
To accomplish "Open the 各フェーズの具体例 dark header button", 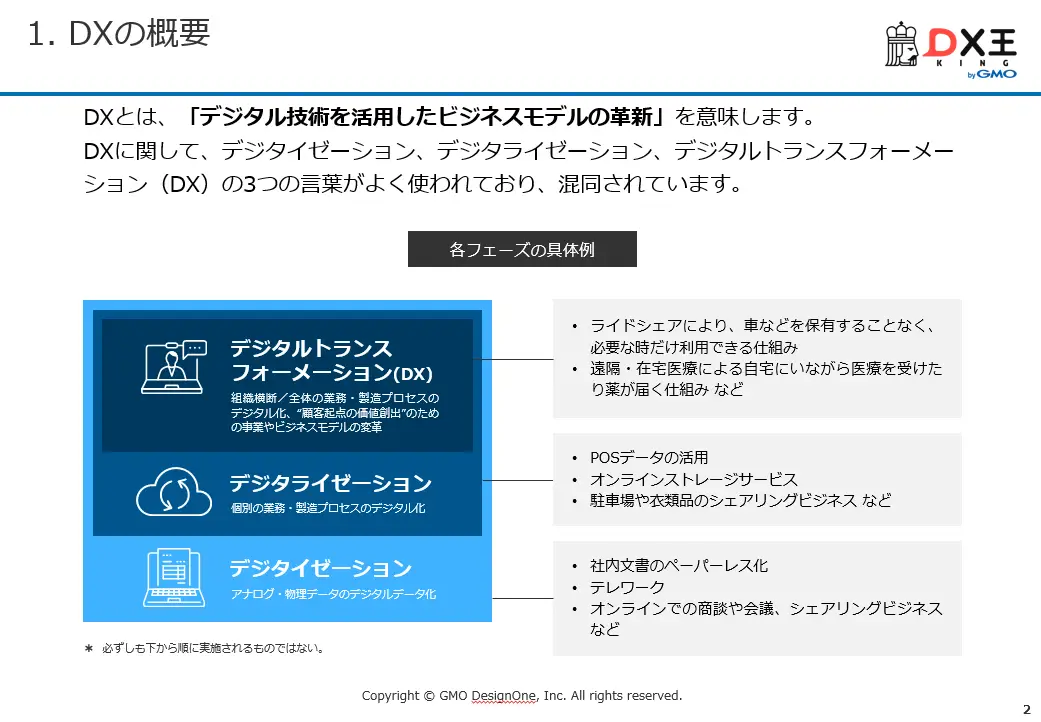I will (x=521, y=248).
